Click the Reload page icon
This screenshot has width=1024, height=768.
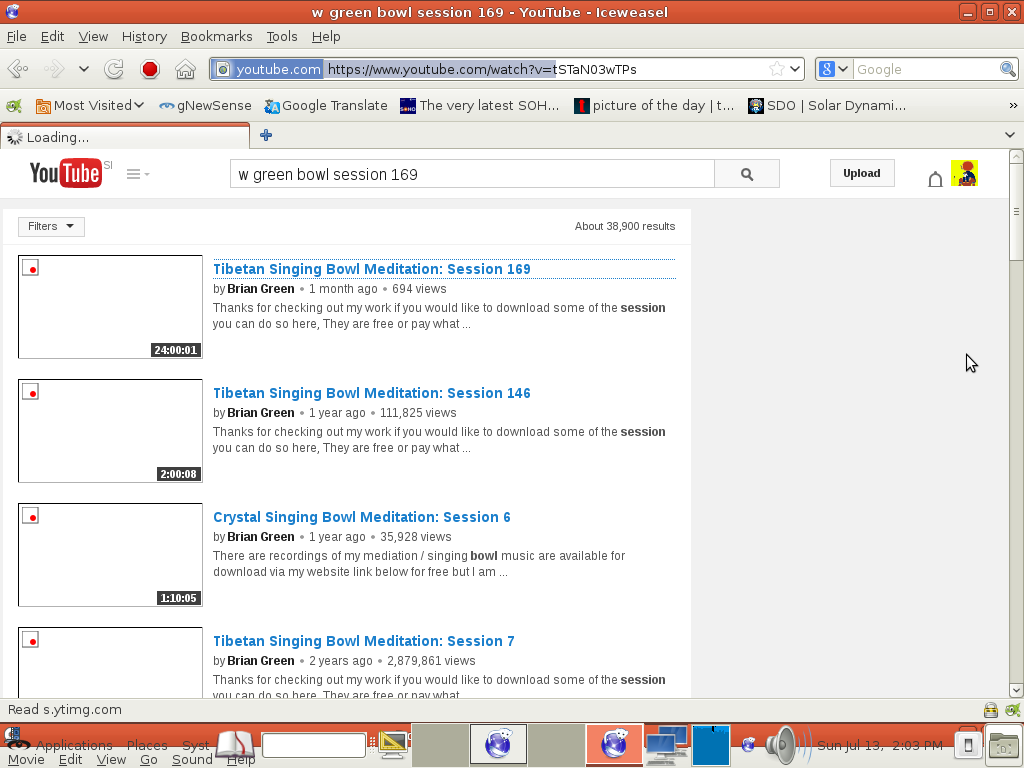114,69
